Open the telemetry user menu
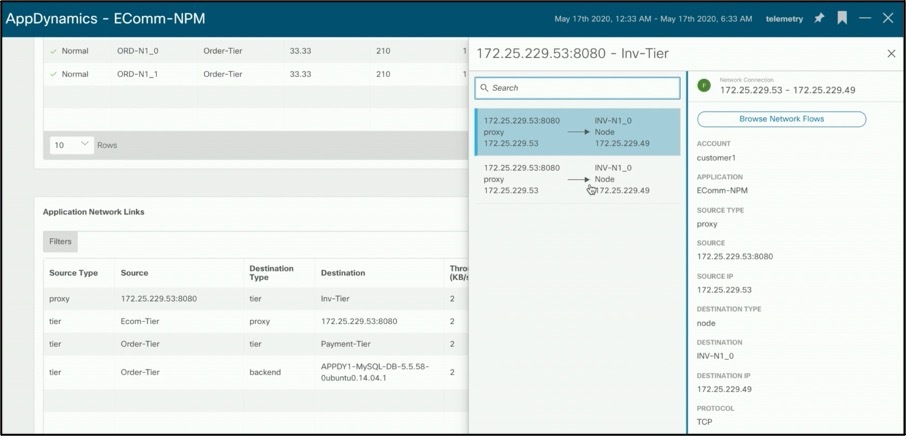Image resolution: width=906 pixels, height=436 pixels. [x=784, y=19]
